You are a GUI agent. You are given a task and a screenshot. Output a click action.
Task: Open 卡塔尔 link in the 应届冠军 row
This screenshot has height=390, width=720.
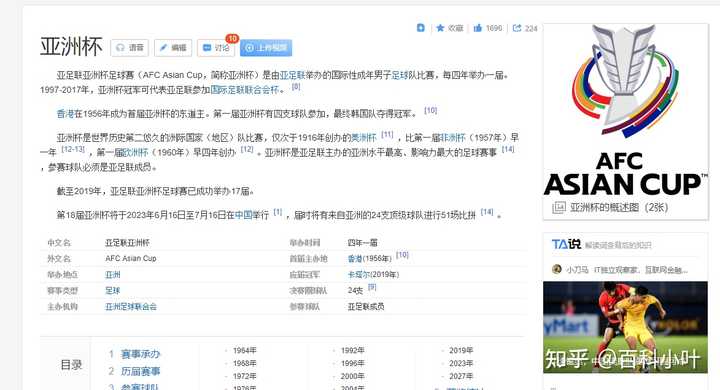(x=359, y=275)
